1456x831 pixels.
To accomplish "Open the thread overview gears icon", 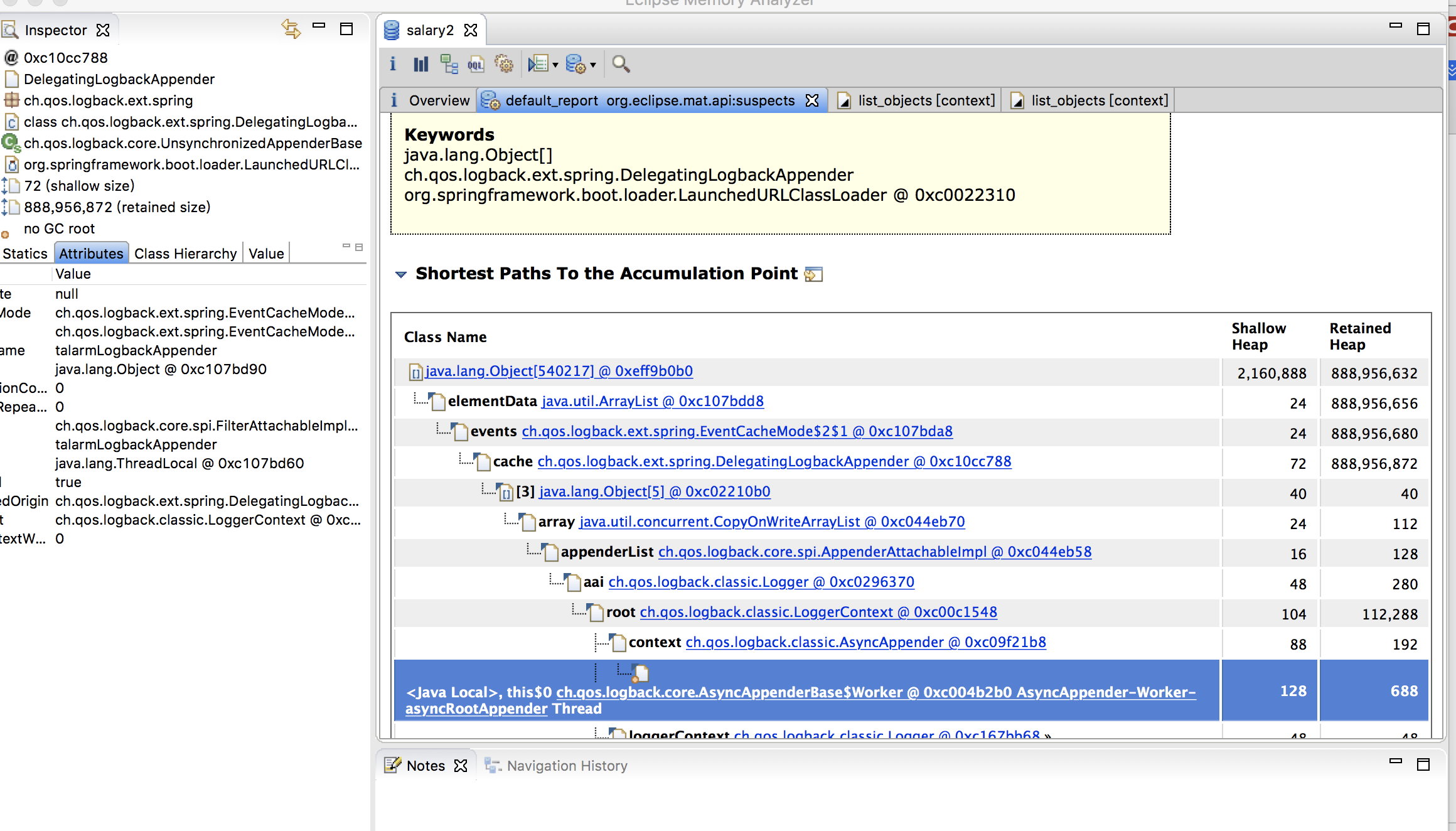I will (504, 63).
